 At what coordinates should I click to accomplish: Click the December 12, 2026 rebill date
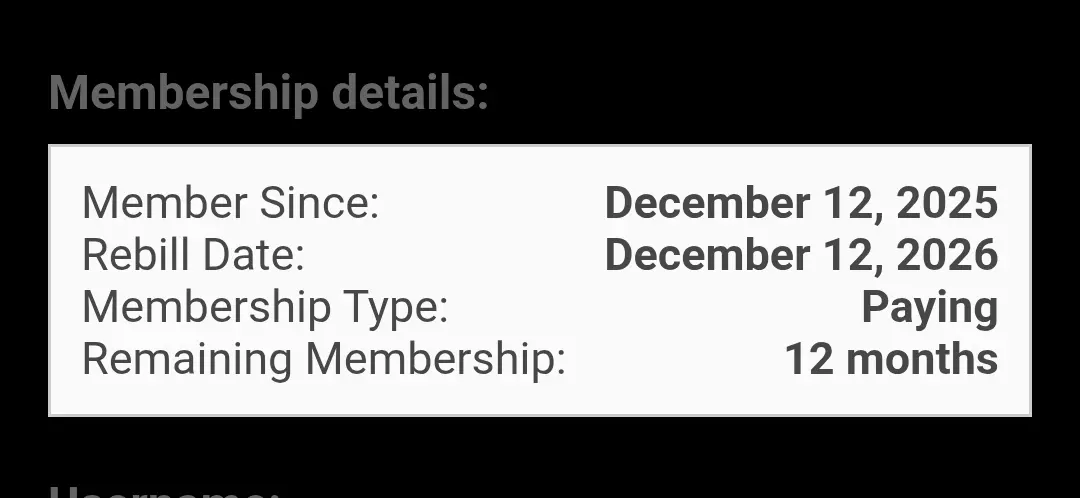pos(802,256)
